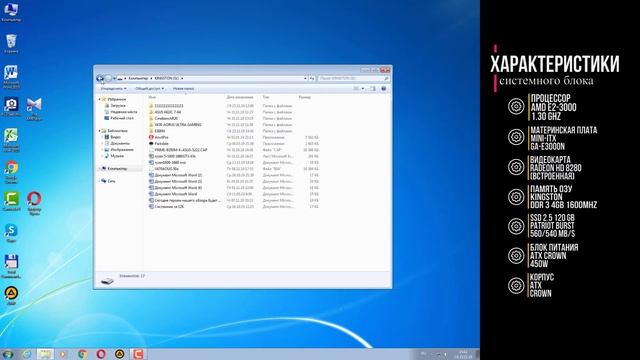The height and width of the screenshot is (360, 640).
Task: Expand the Видео library tree arrow
Action: [102, 137]
